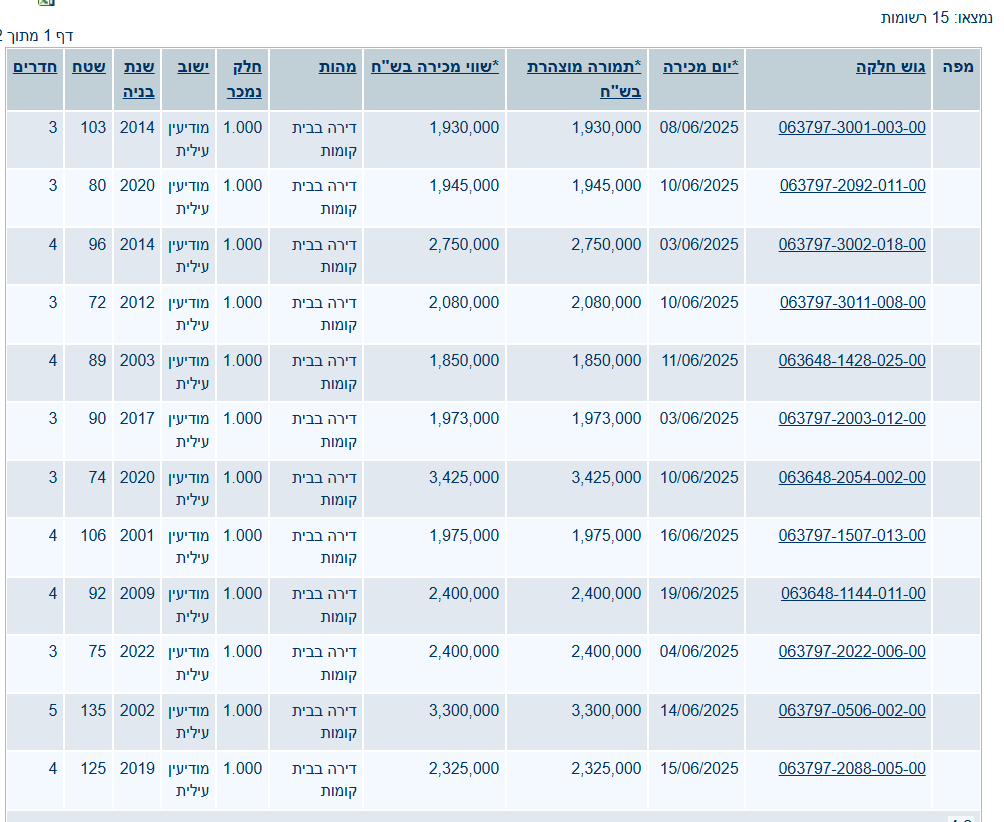Sort by חדרים column header
1004x822 pixels.
[35, 67]
